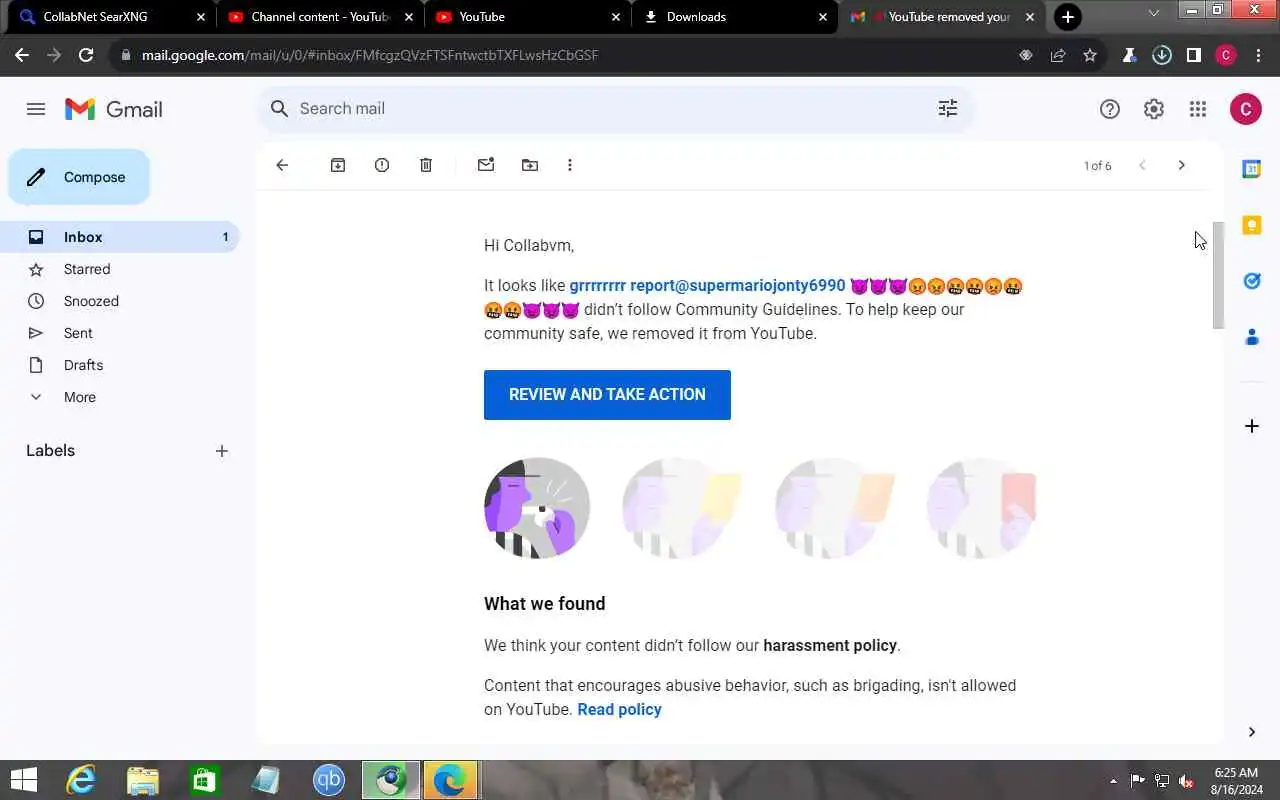This screenshot has width=1280, height=800.
Task: Open Gmail Support help icon
Action: click(x=1110, y=109)
